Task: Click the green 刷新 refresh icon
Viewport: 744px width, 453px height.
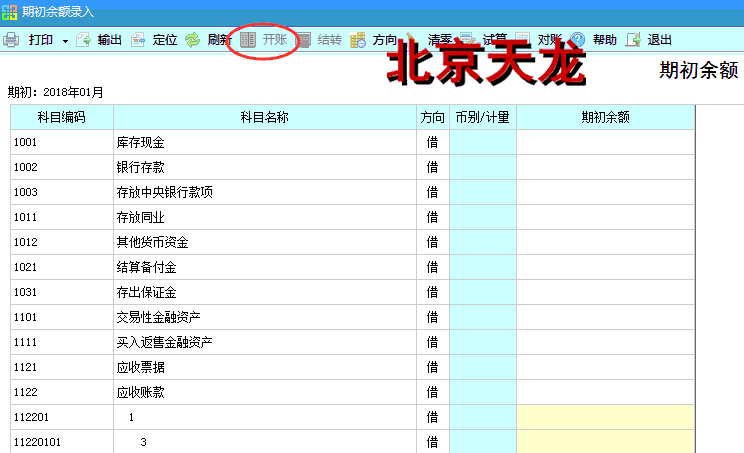Action: [x=193, y=40]
